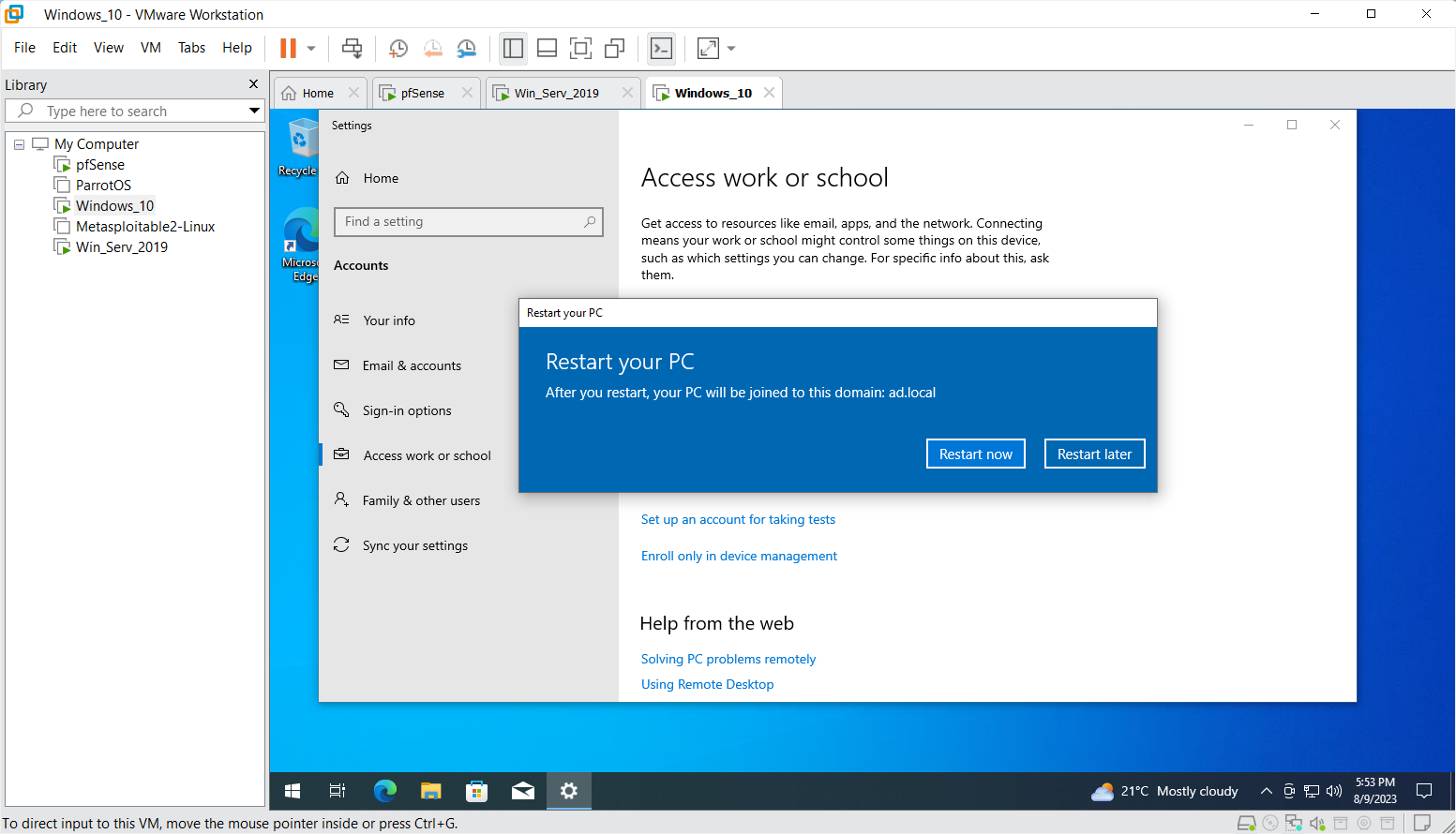Toggle the thumbnail bar view icon
The image size is (1456, 834).
click(x=548, y=48)
